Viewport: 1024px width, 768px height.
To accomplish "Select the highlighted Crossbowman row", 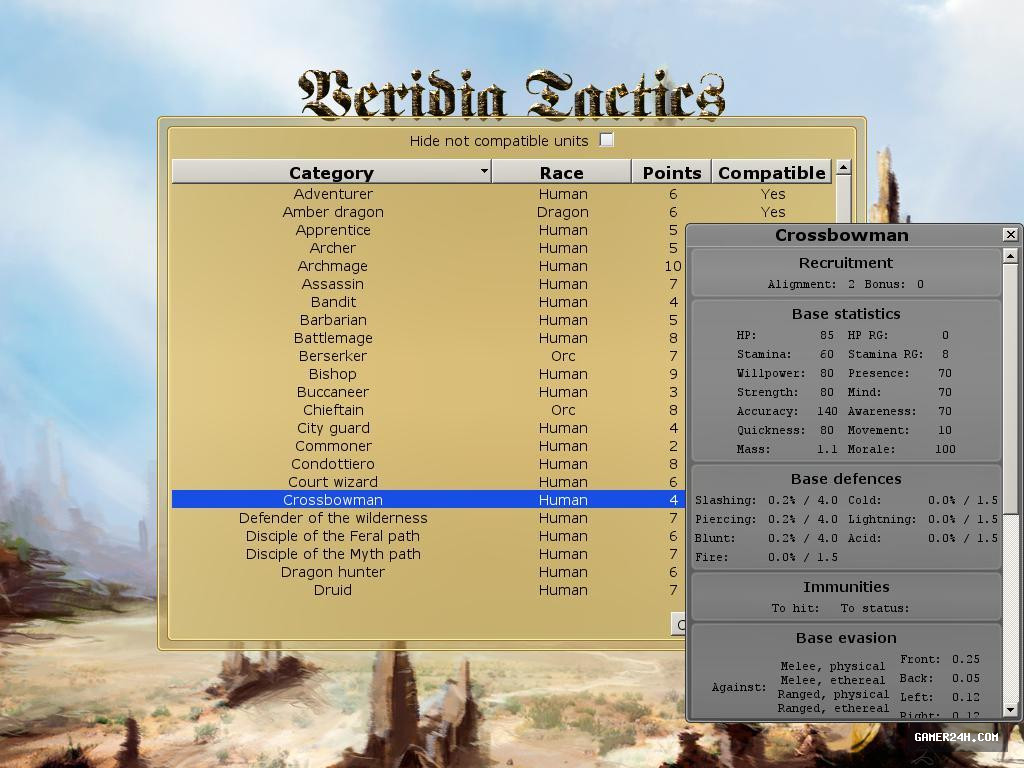I will (428, 500).
